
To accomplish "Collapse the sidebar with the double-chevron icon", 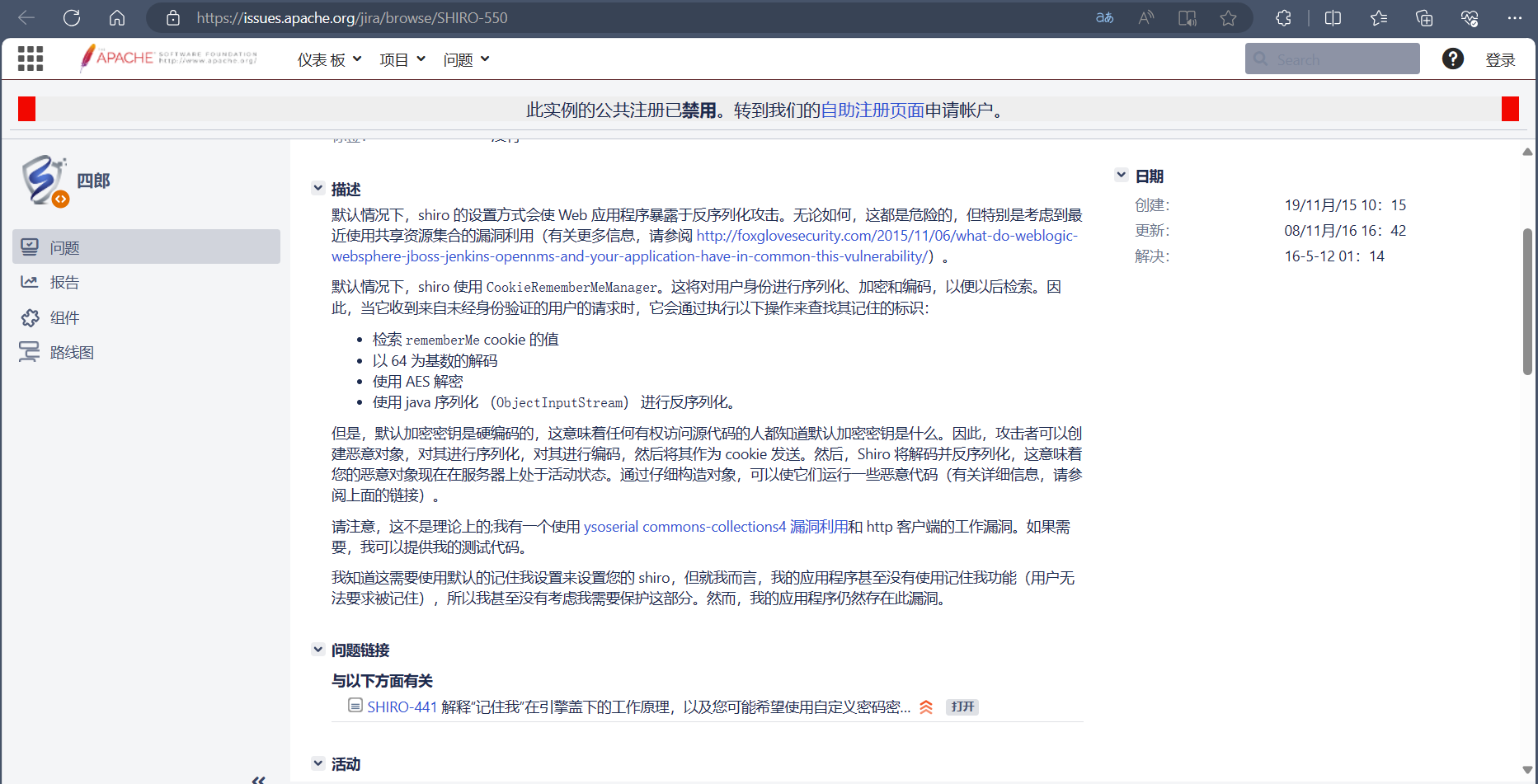I will coord(258,779).
